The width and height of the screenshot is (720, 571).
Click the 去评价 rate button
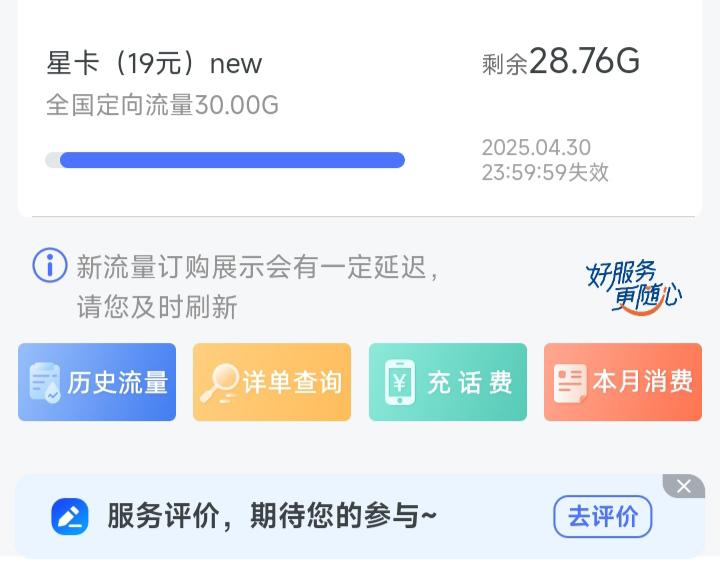coord(602,516)
